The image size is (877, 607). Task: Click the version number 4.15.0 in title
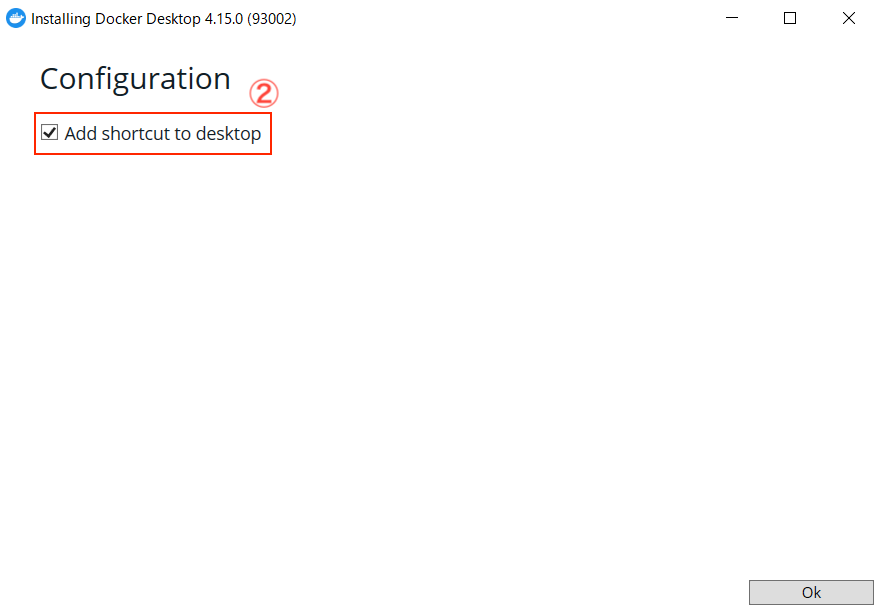click(224, 18)
